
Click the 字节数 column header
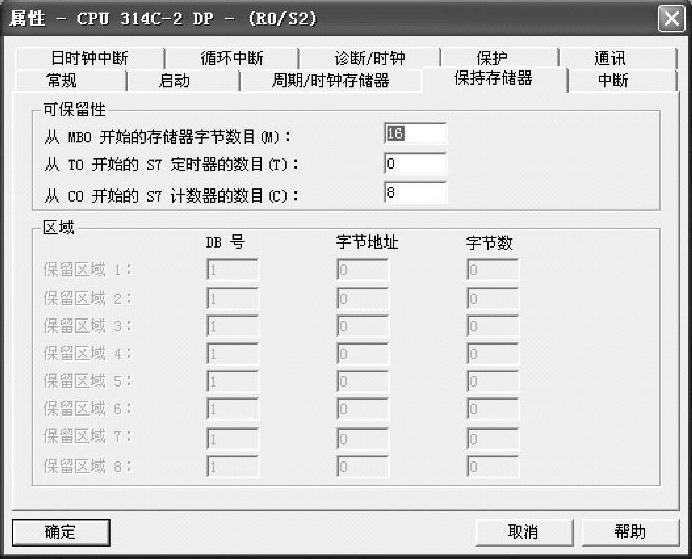point(489,243)
